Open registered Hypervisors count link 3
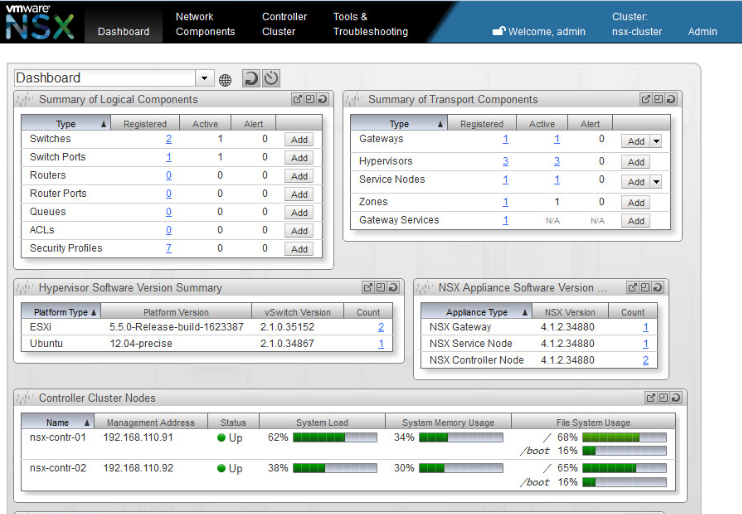Screen dimensions: 742x514 (505, 161)
